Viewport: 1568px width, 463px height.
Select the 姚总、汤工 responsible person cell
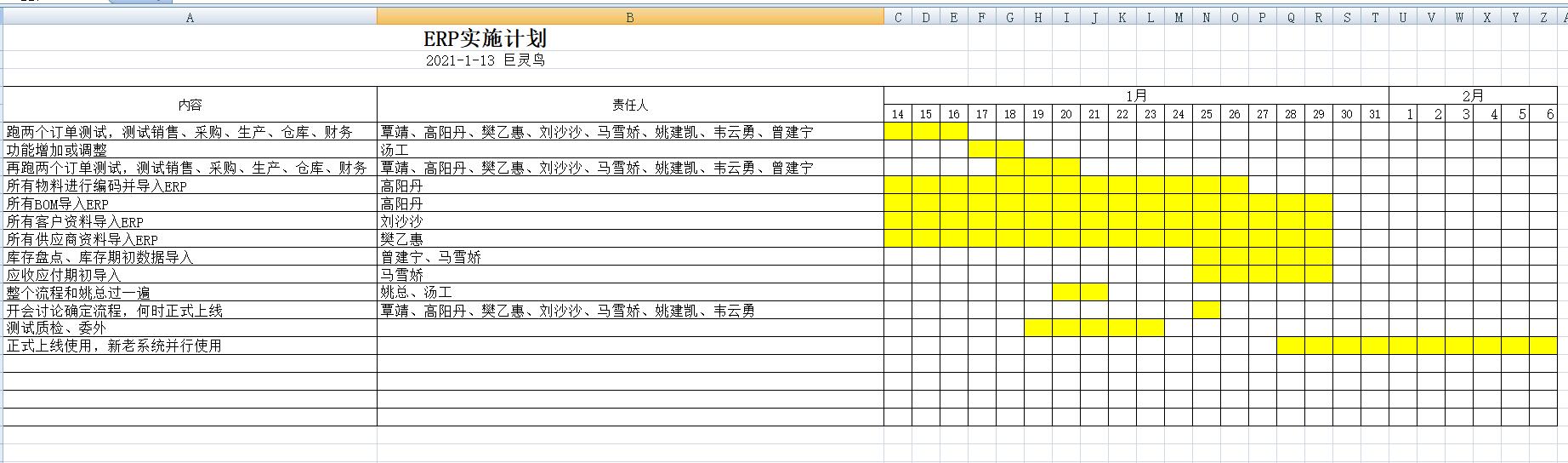[x=629, y=292]
